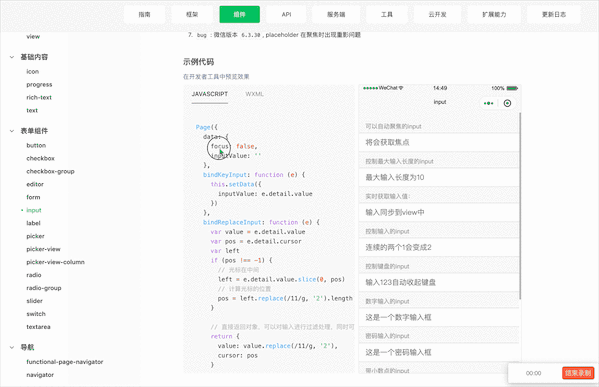Focus the 输入123自动收起键盘 input field
Screen dimensions: 599x387
click(x=439, y=282)
